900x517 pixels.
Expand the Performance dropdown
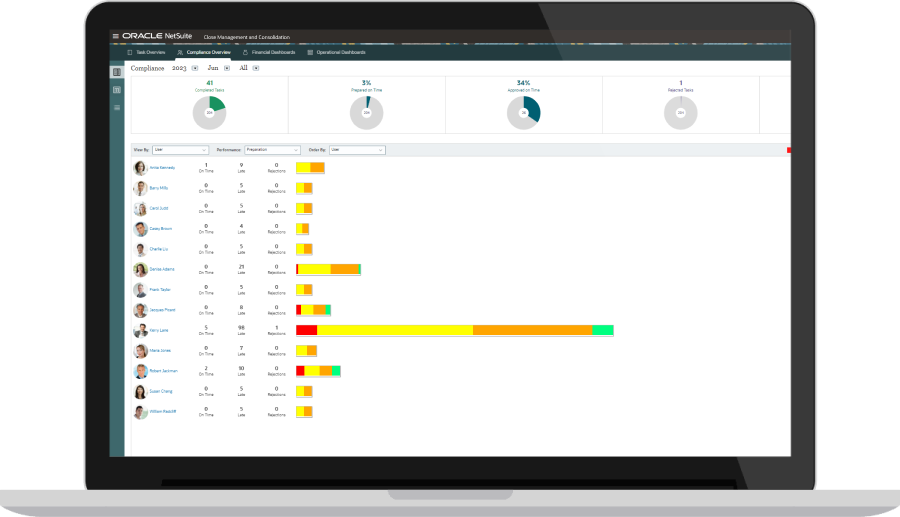pyautogui.click(x=272, y=150)
